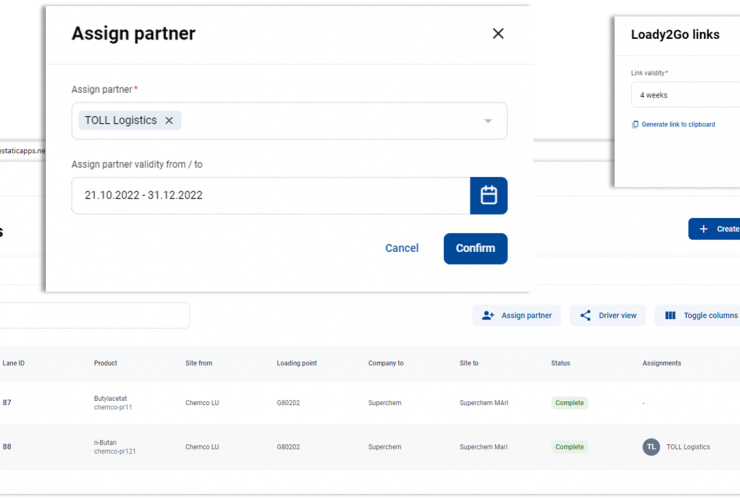Open the Driver view share button
Image resolution: width=740 pixels, height=500 pixels.
[607, 315]
